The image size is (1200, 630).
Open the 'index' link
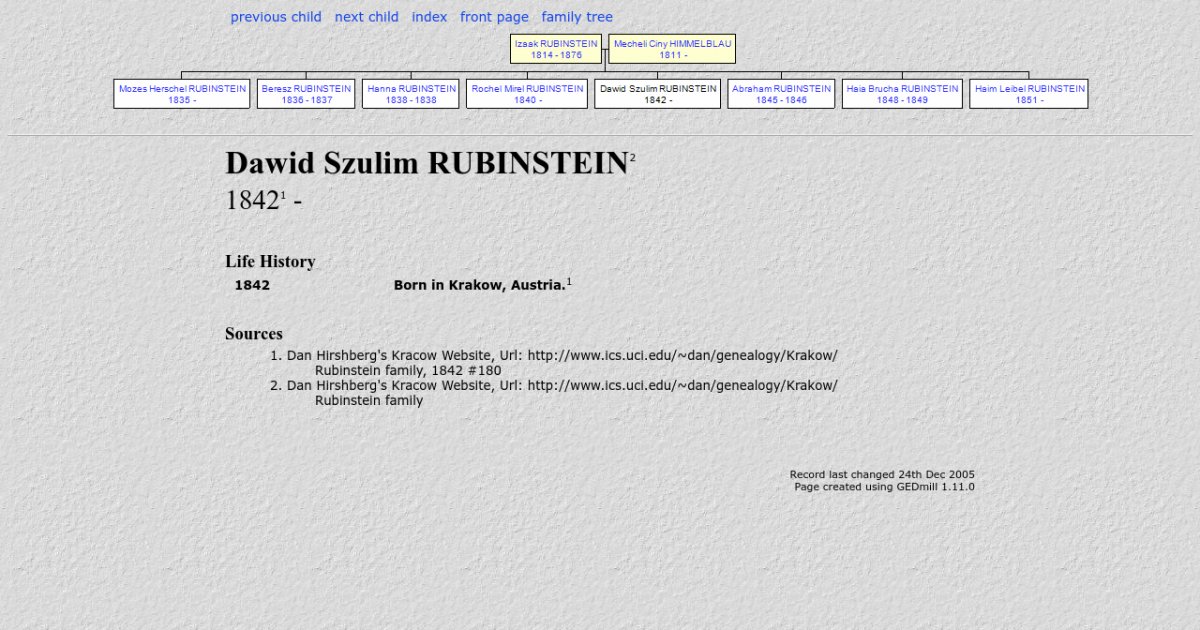pos(429,17)
